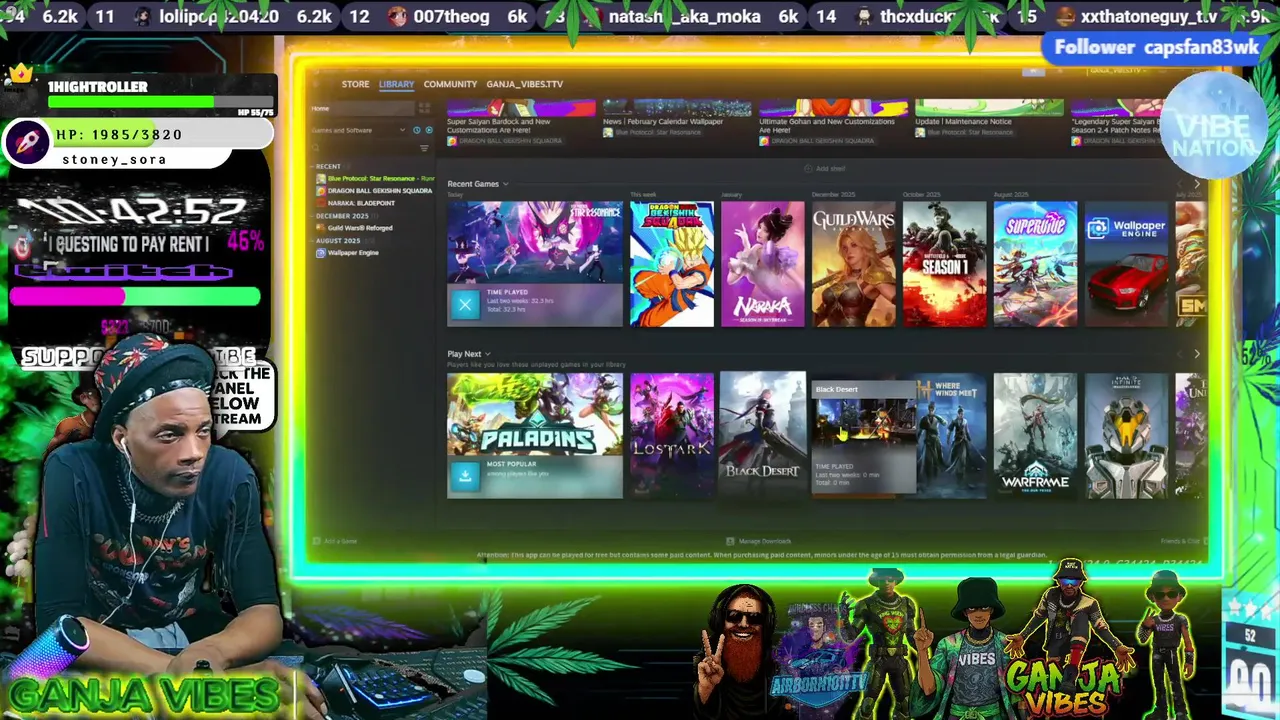Select NARAKA: BLADEPOINT in sidebar

coord(360,203)
